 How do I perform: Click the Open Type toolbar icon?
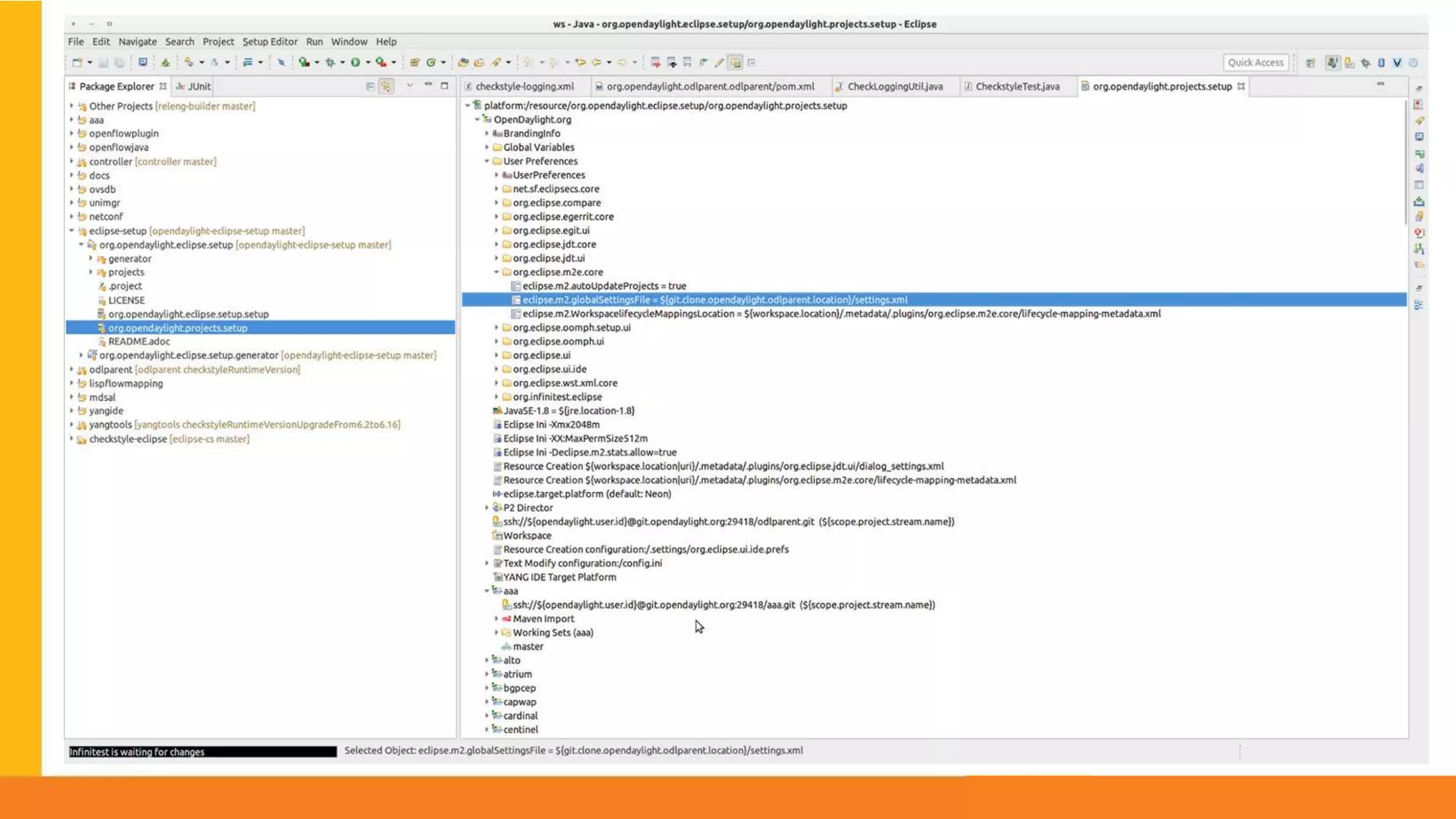coord(463,63)
